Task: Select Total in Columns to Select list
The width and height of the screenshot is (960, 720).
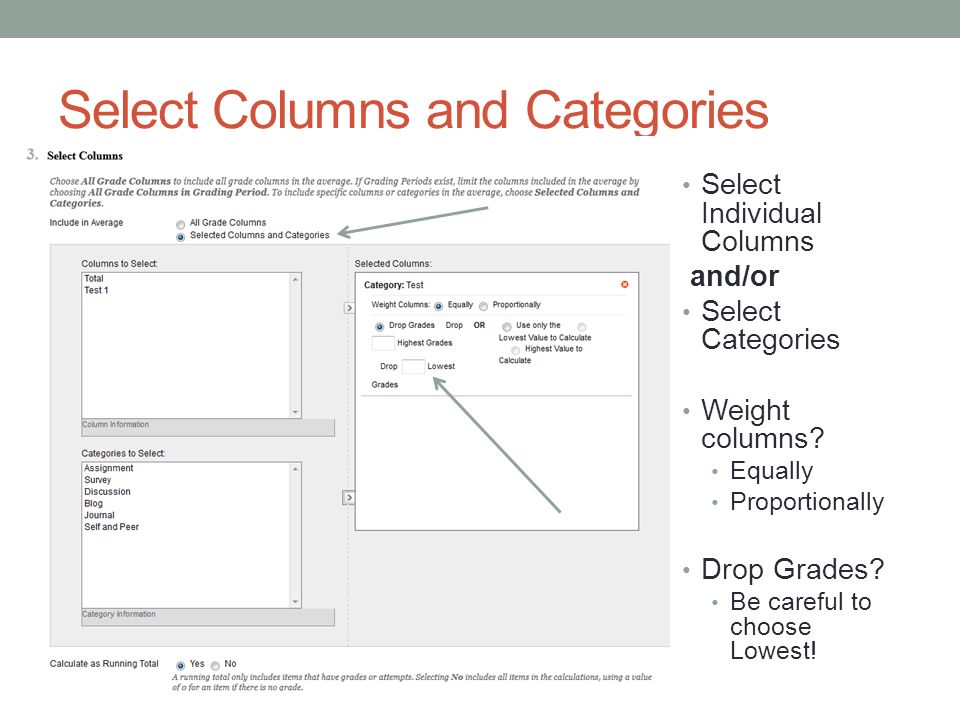Action: click(x=94, y=279)
